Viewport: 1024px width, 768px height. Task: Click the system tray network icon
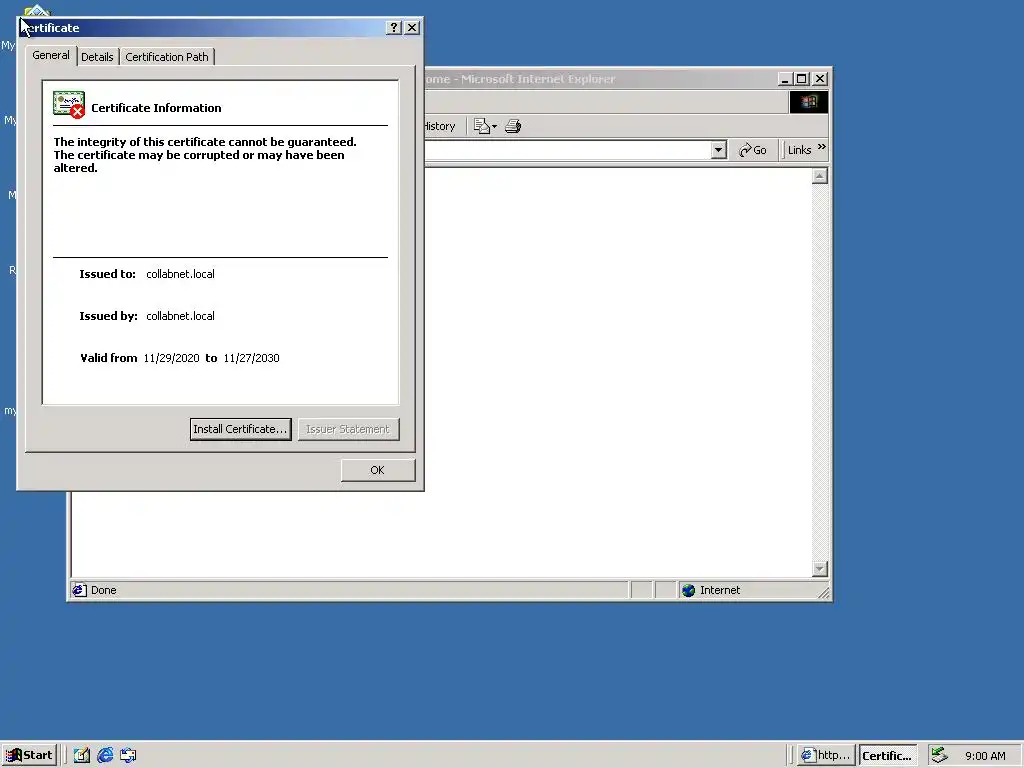(939, 755)
